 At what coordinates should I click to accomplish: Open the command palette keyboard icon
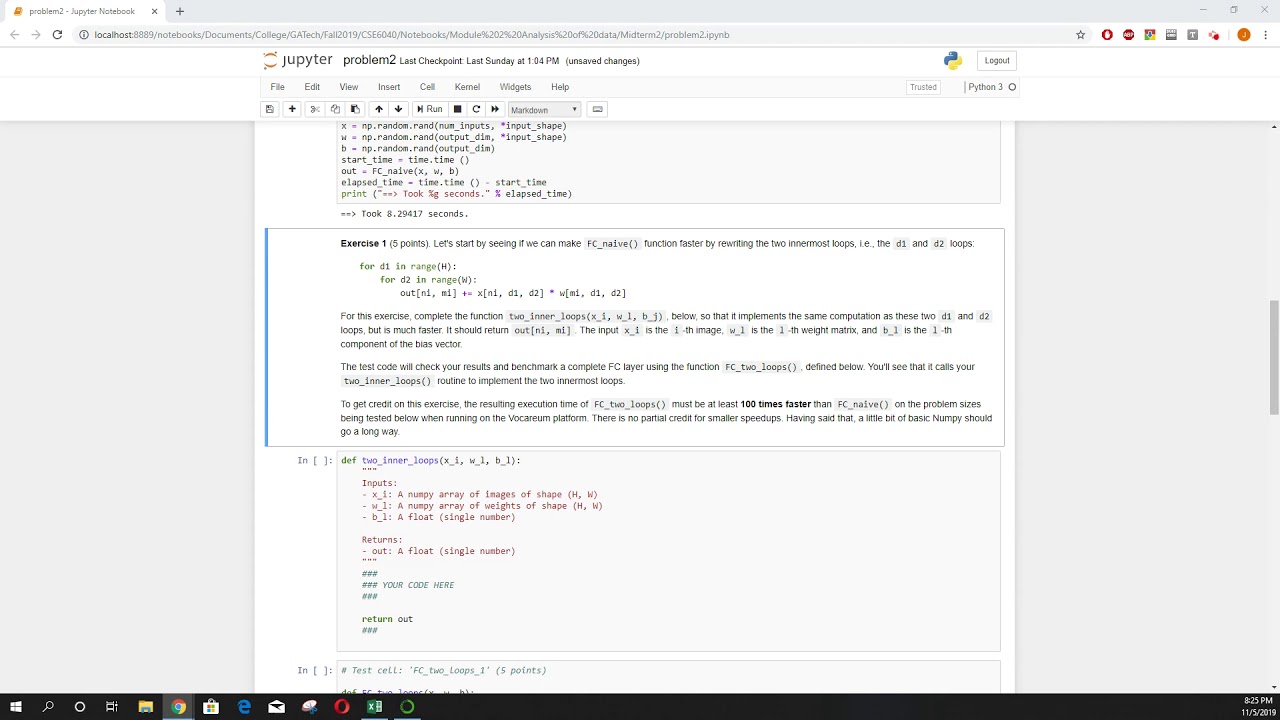pyautogui.click(x=598, y=109)
